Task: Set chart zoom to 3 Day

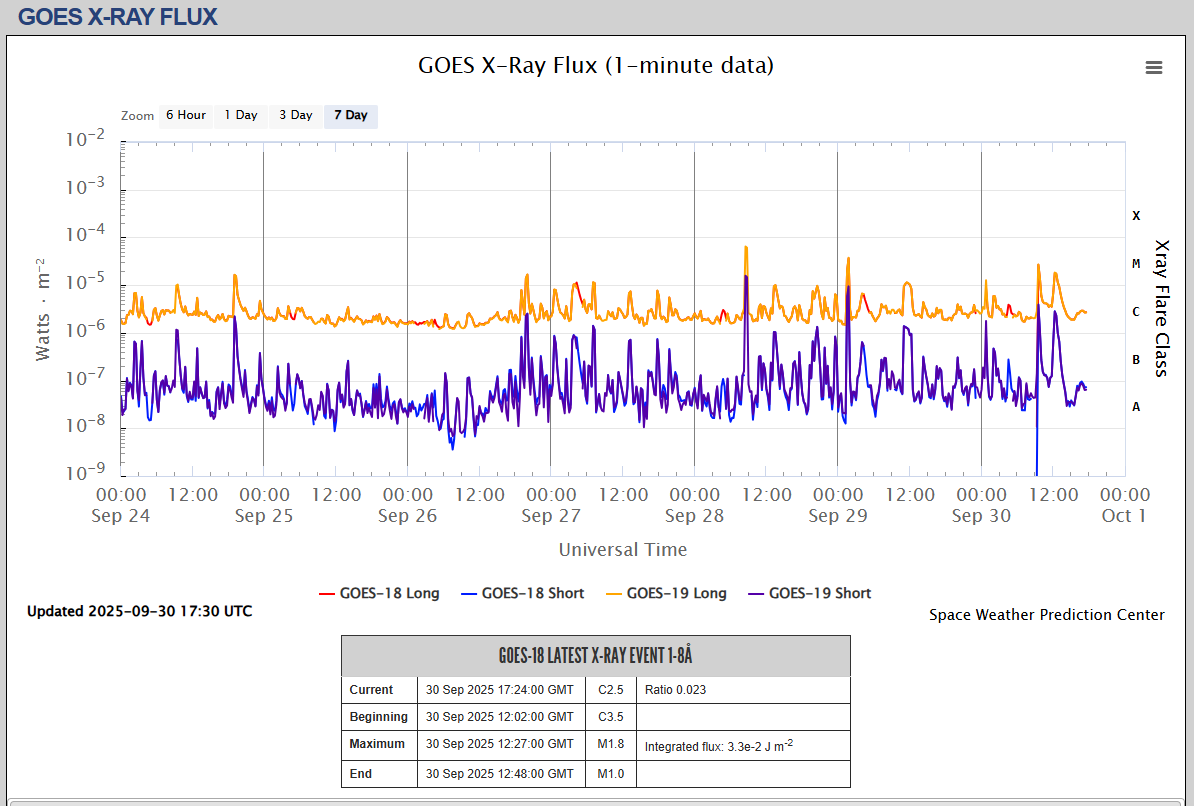Action: (295, 115)
